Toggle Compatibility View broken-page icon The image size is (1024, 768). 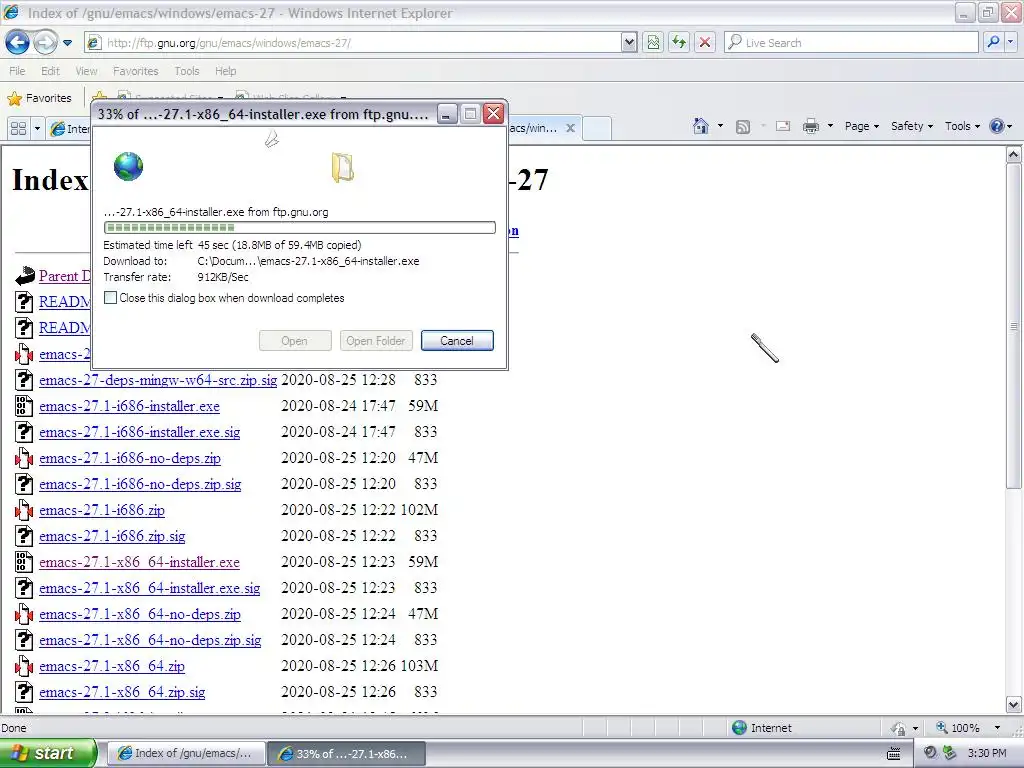(653, 42)
